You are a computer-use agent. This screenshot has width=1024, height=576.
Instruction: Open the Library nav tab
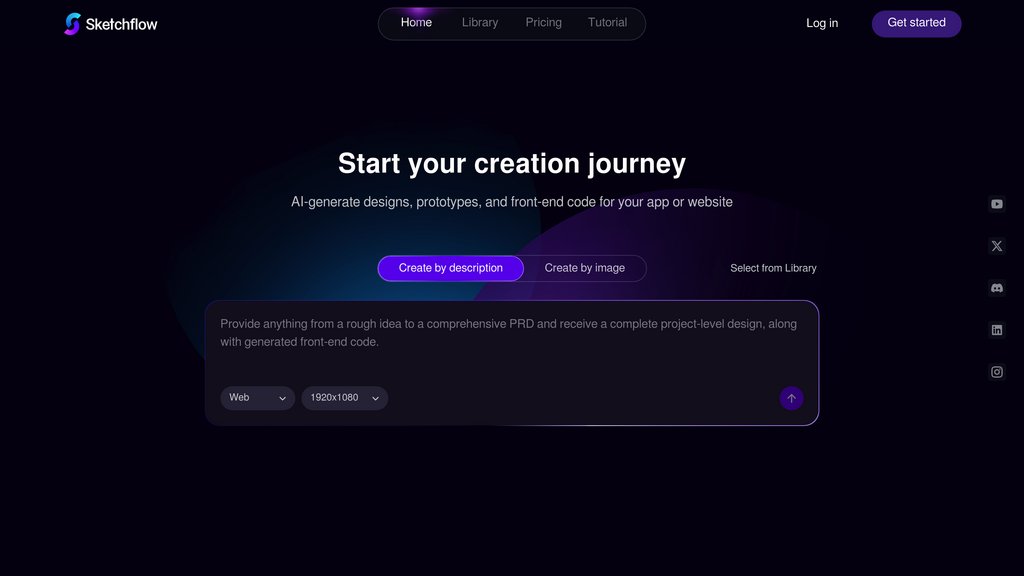coord(480,23)
